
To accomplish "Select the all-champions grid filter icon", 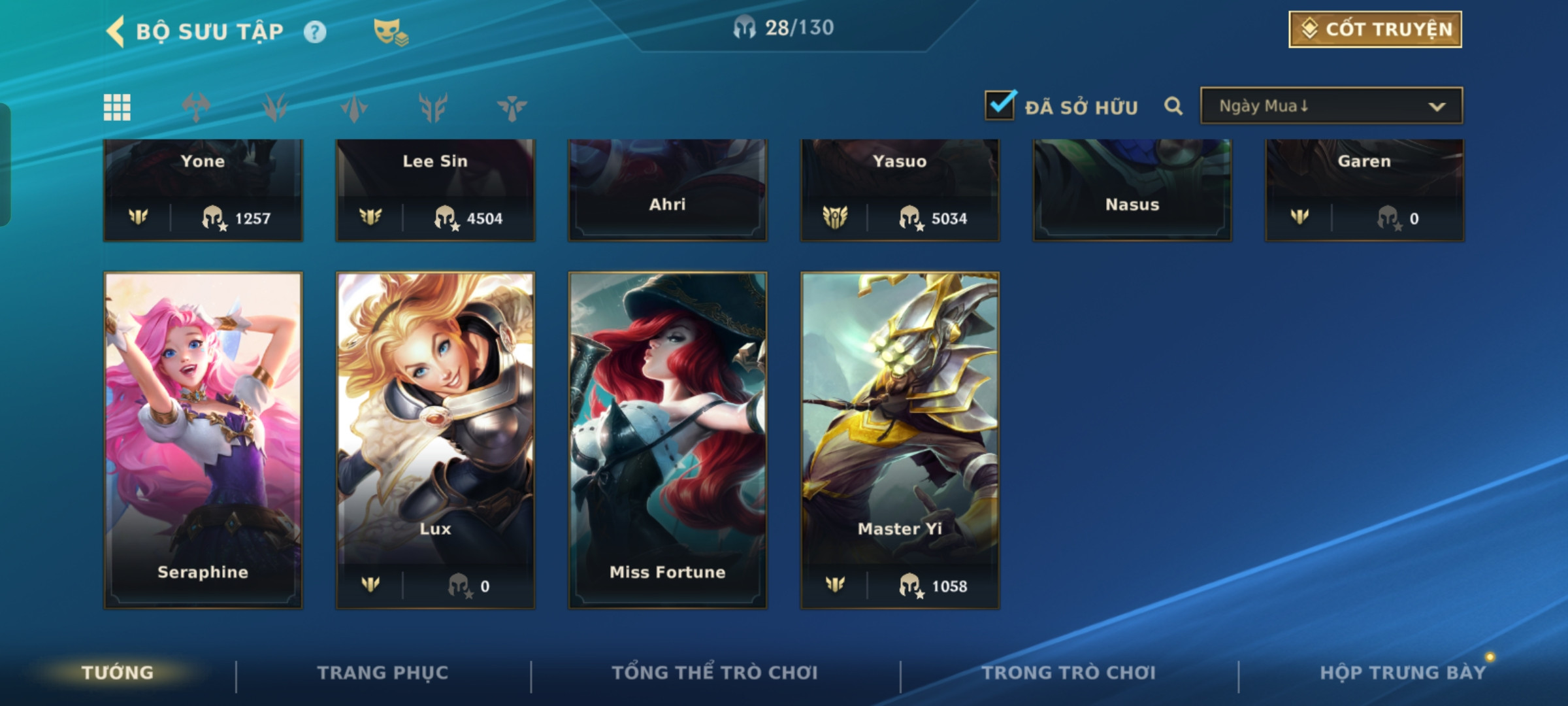I will coord(117,107).
